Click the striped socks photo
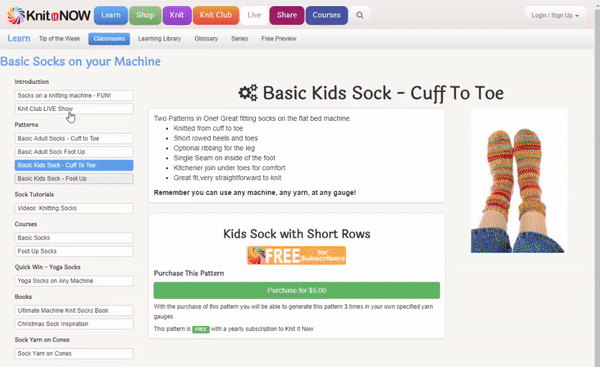 click(x=518, y=181)
